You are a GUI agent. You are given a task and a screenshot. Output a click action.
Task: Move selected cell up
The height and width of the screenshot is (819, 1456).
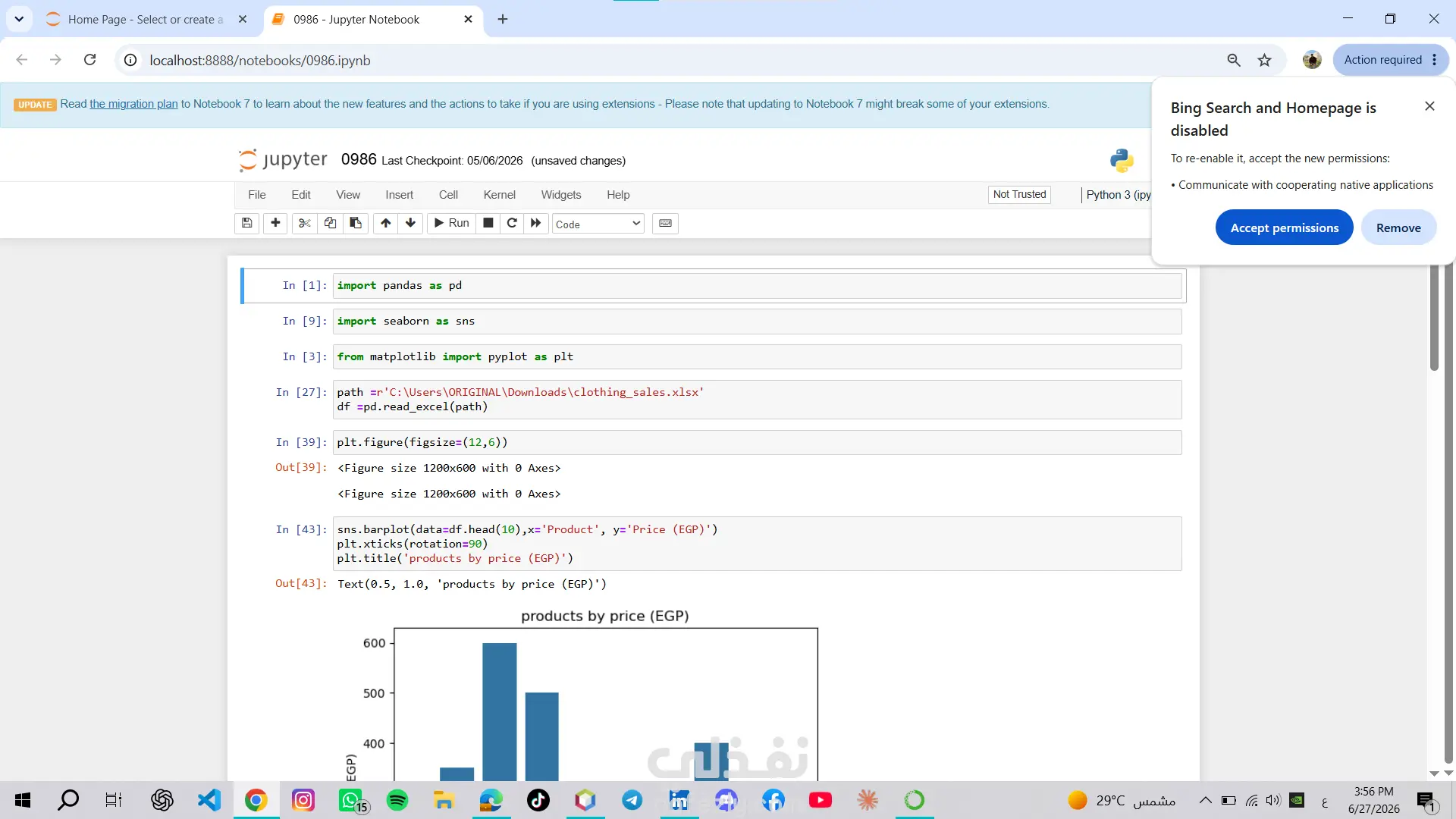coord(386,223)
